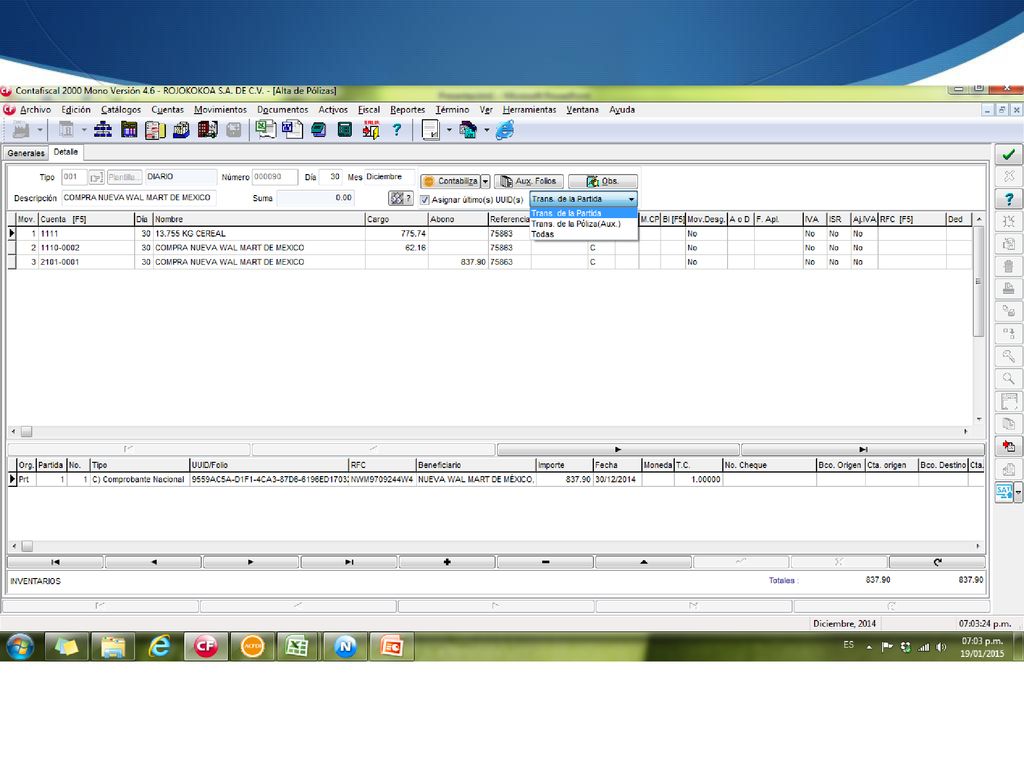
Task: Click the organization chart toolbar icon
Action: pyautogui.click(x=103, y=130)
